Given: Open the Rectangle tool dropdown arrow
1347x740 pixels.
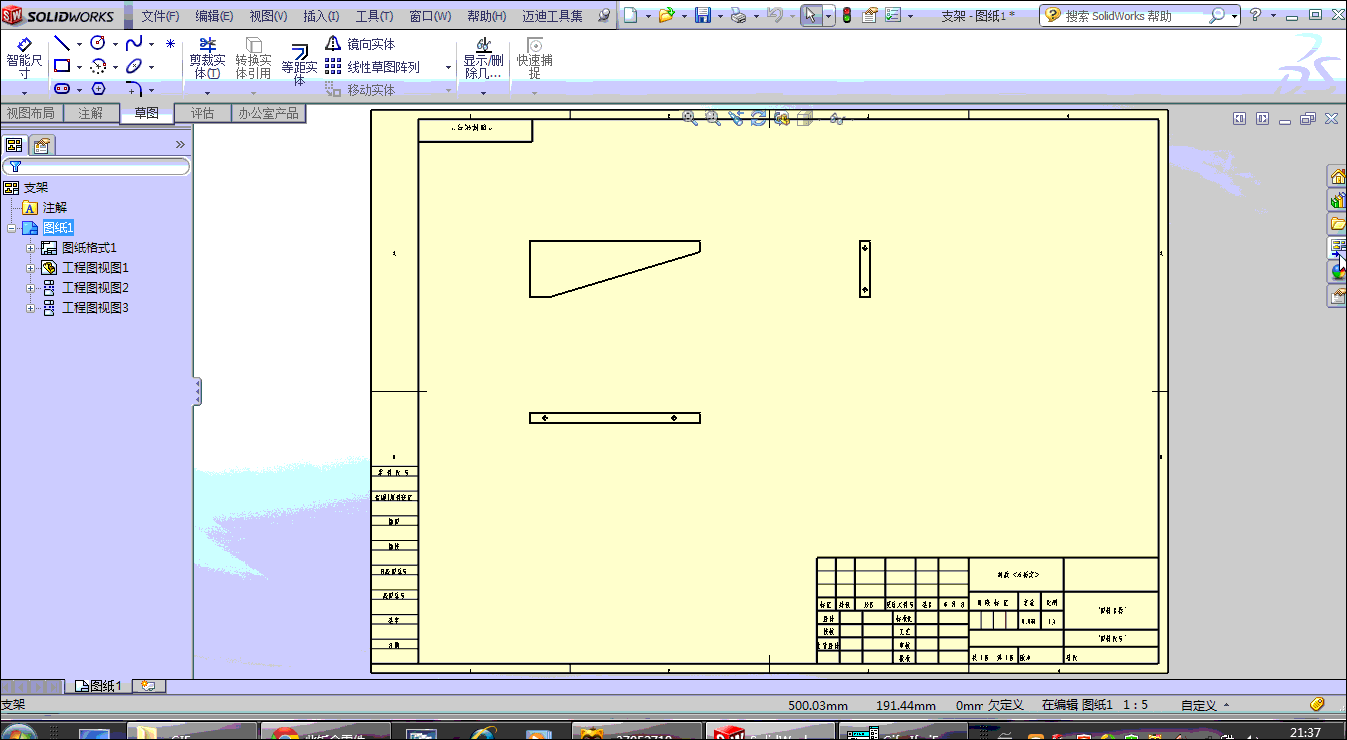Looking at the screenshot, I should (x=79, y=67).
